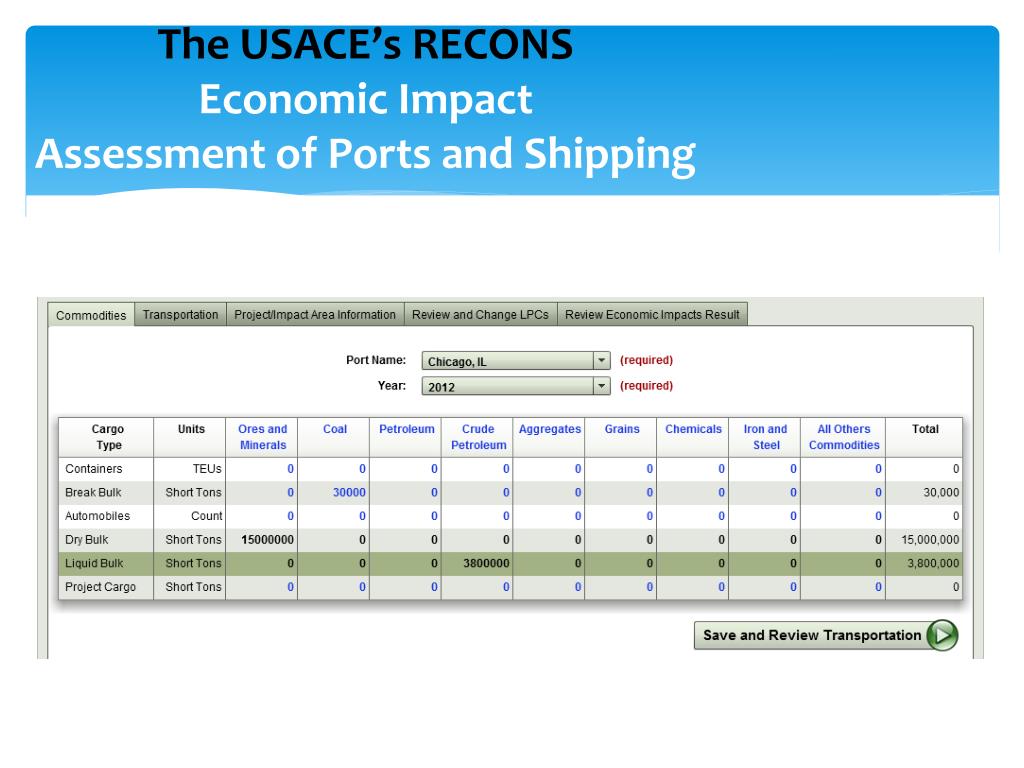The image size is (1024, 768).
Task: Select the Project Cargo row
Action: coord(510,587)
